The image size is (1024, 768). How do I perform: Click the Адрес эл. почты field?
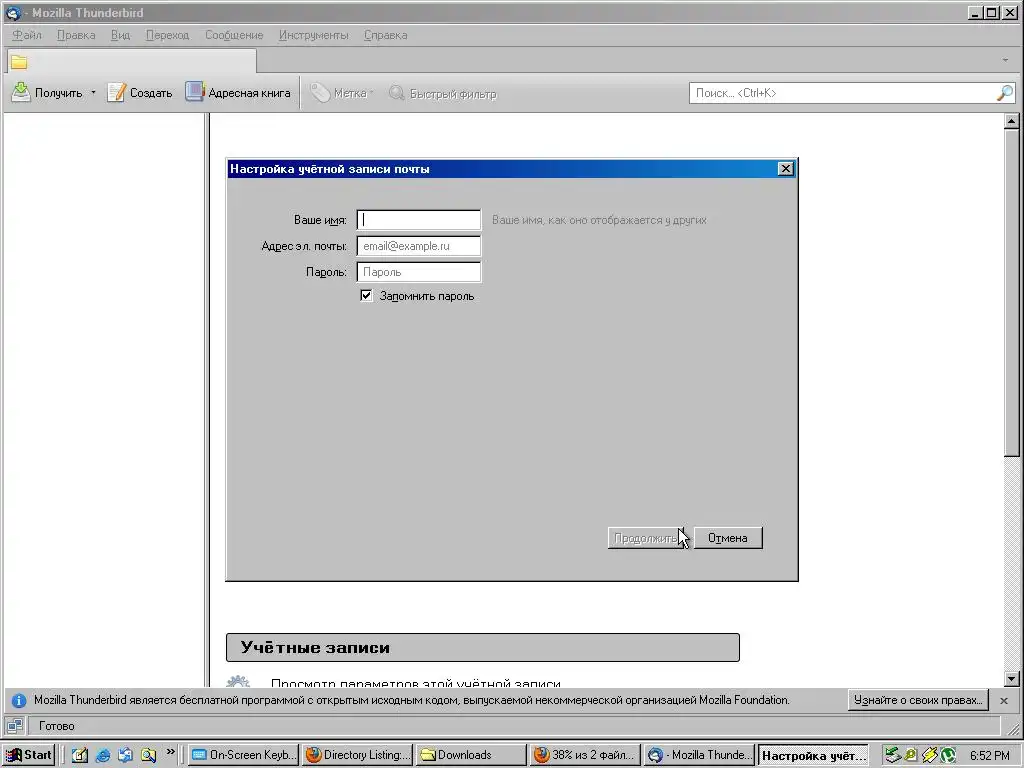click(419, 246)
